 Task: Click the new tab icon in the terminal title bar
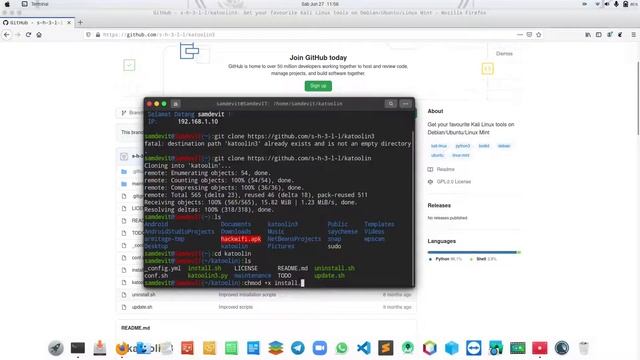pos(176,104)
